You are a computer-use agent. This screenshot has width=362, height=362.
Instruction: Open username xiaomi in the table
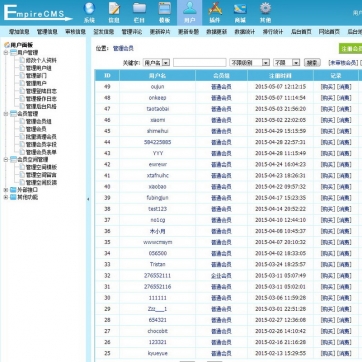[x=157, y=120]
